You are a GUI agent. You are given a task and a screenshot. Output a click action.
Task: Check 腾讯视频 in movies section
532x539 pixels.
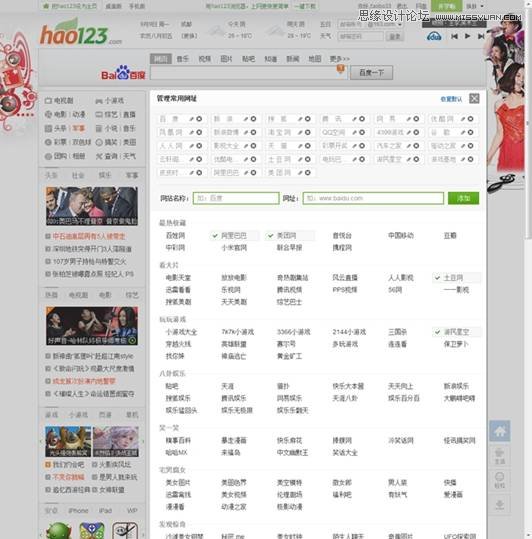click(289, 290)
